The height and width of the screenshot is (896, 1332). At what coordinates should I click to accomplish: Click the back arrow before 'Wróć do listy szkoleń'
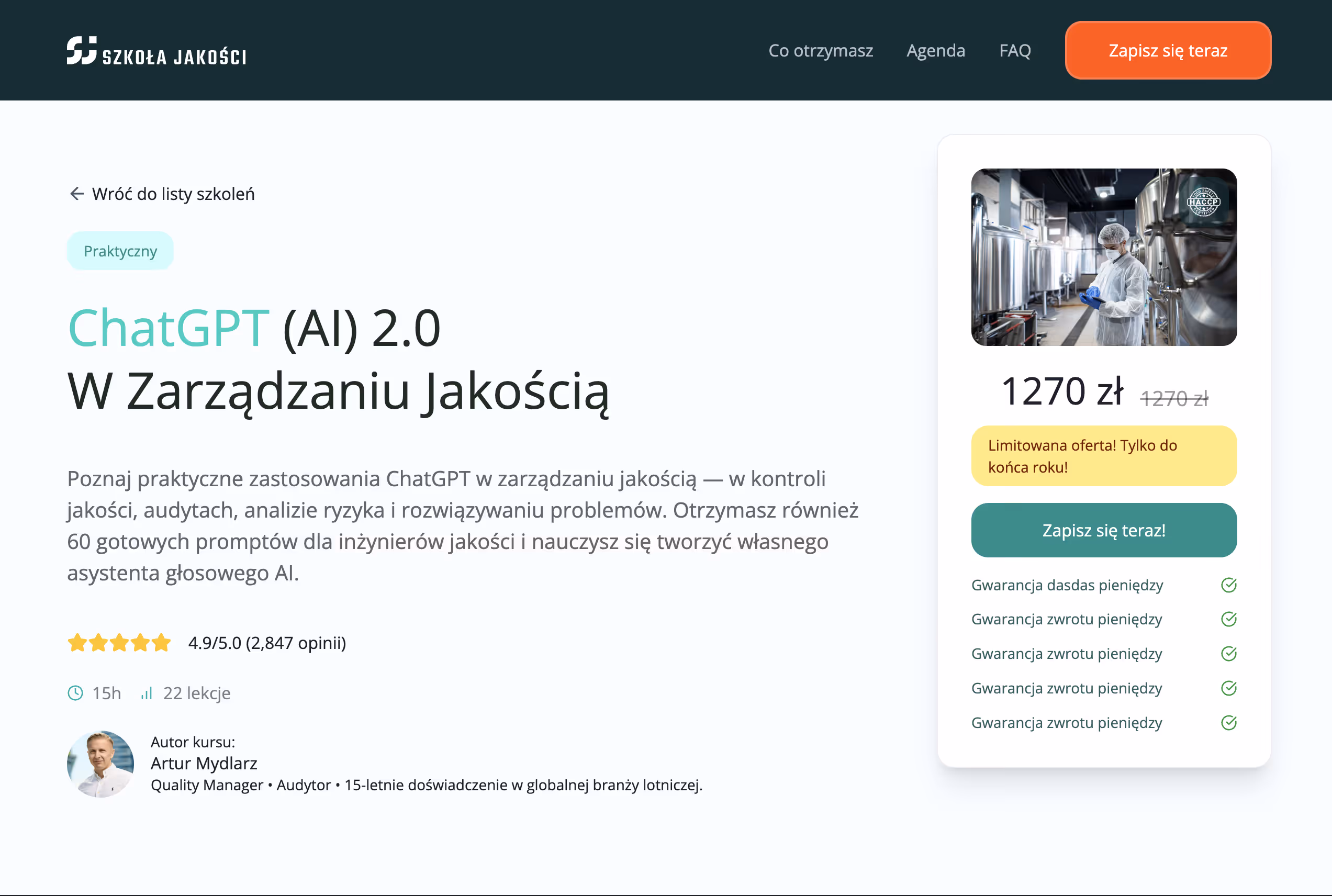tap(76, 194)
